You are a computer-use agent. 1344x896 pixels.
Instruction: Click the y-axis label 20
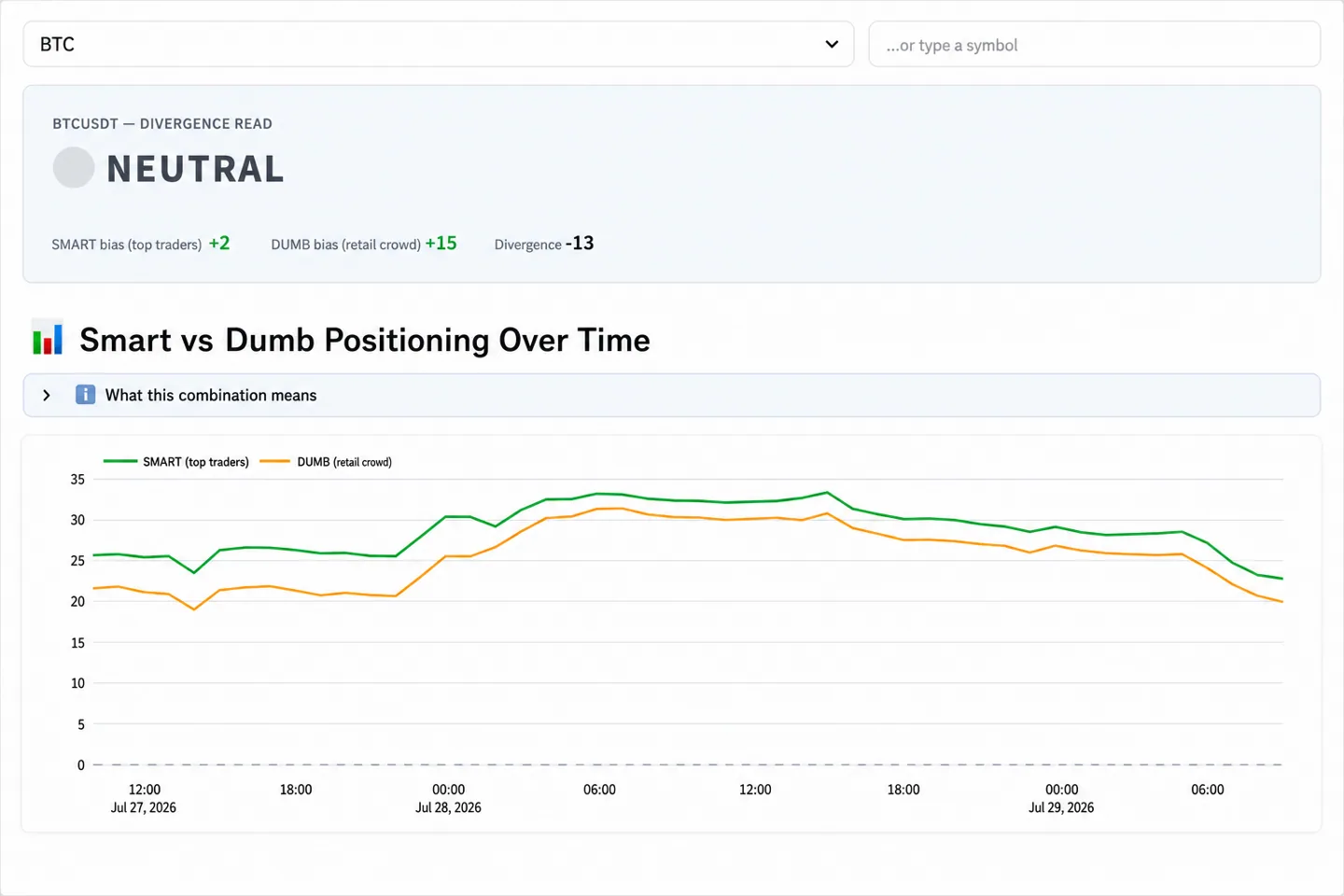click(77, 601)
